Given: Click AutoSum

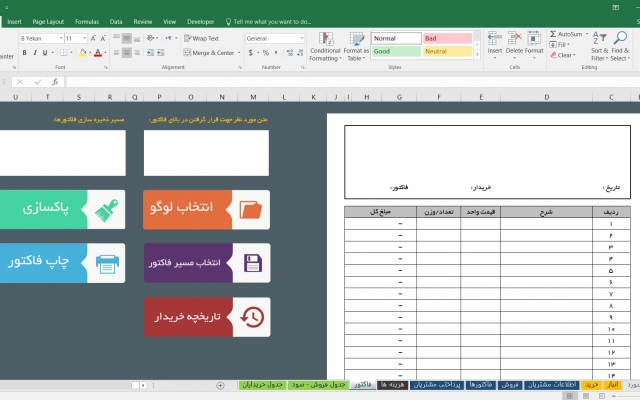Looking at the screenshot, I should (x=566, y=34).
